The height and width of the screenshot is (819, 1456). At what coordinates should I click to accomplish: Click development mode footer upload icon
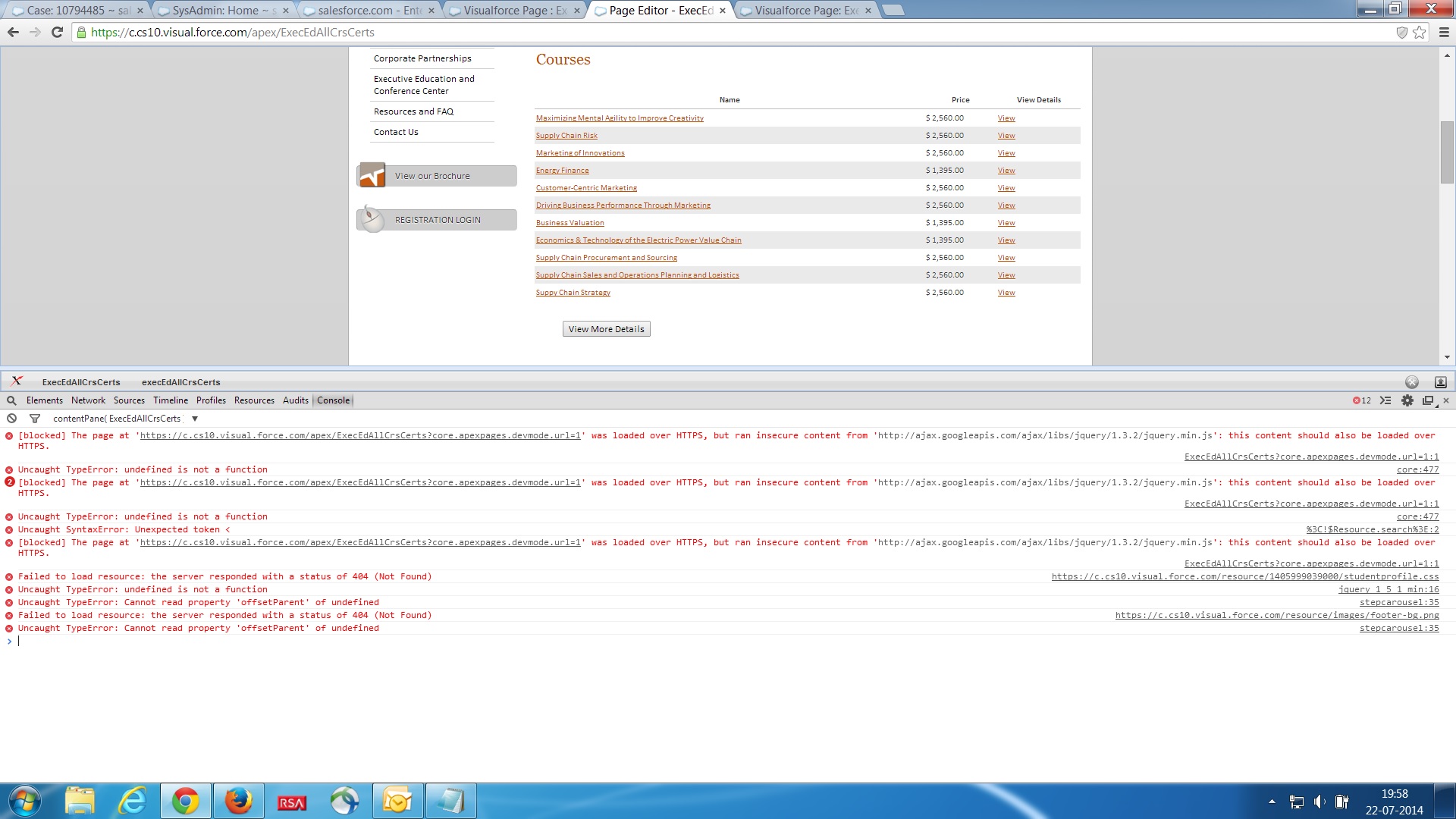point(1441,382)
